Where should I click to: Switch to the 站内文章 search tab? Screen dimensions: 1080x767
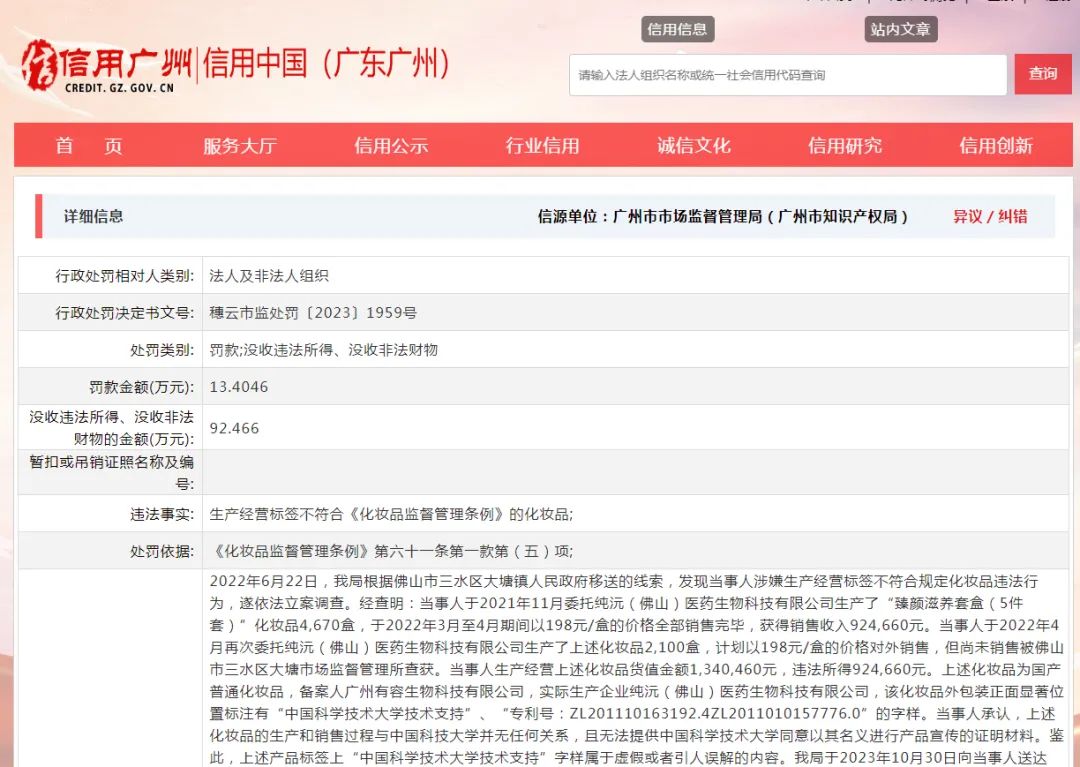pyautogui.click(x=900, y=29)
